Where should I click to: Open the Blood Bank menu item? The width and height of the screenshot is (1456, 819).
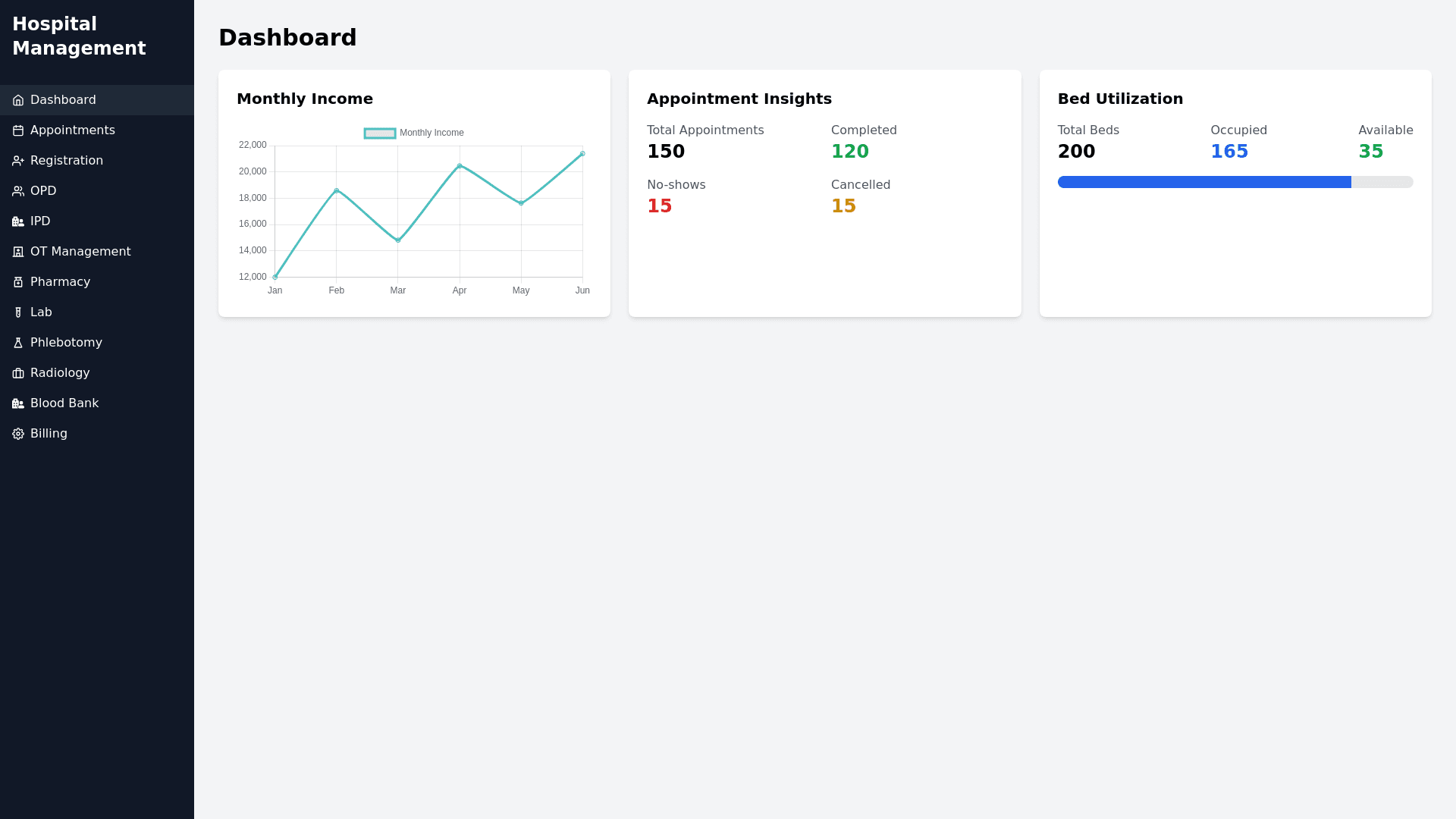tap(64, 403)
